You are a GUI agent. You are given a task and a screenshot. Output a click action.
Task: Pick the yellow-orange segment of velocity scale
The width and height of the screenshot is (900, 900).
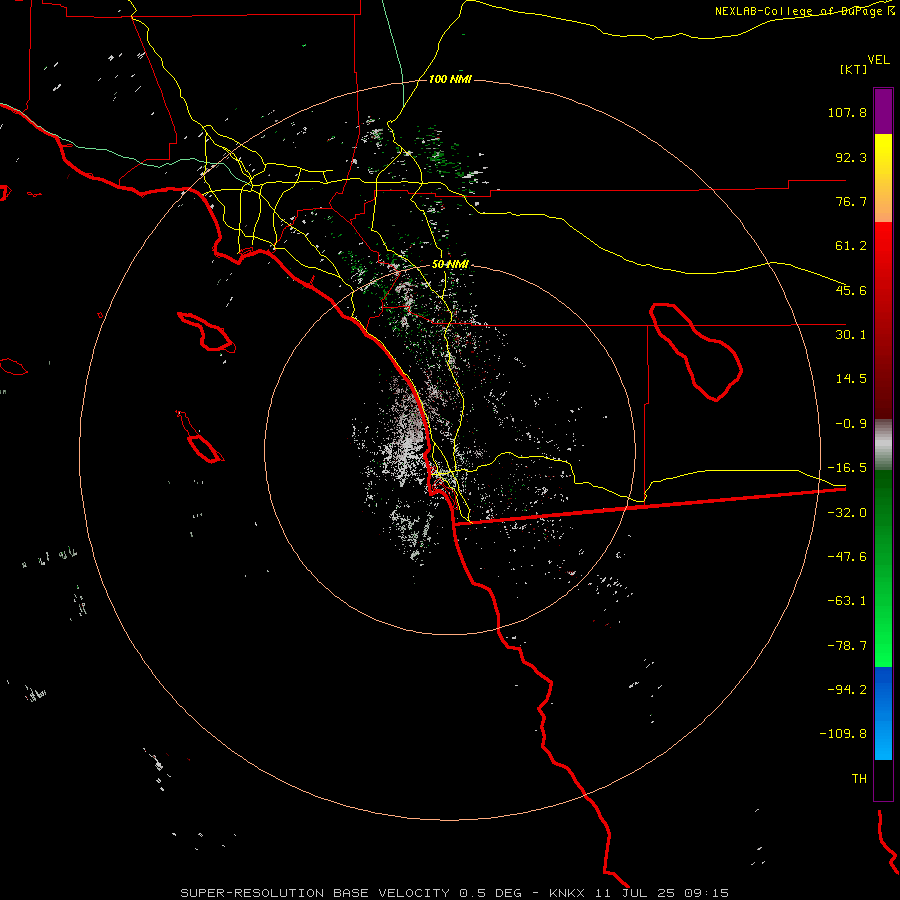[883, 178]
